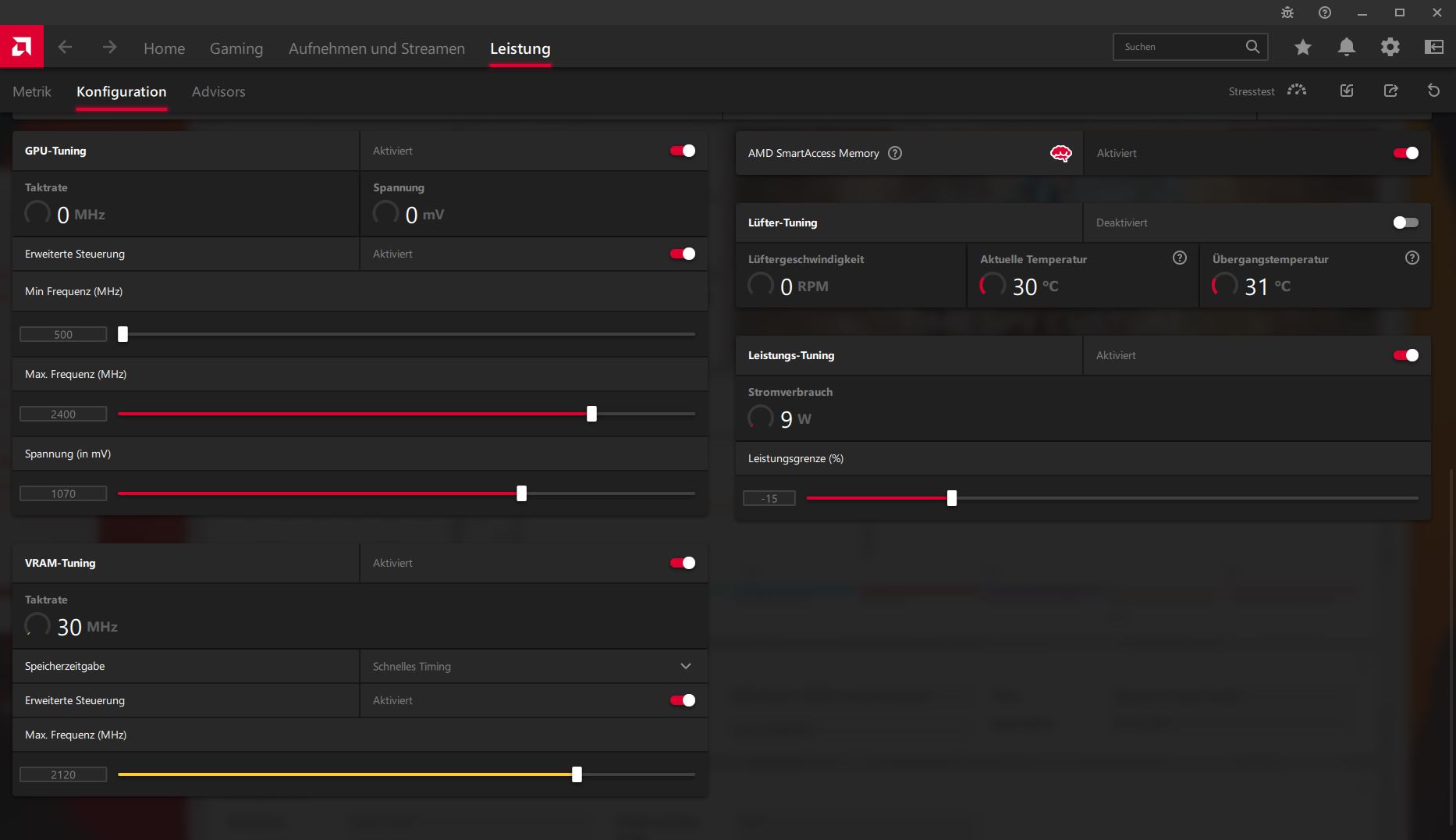The image size is (1456, 840).
Task: Click the Spannung value box 1070
Action: [63, 493]
